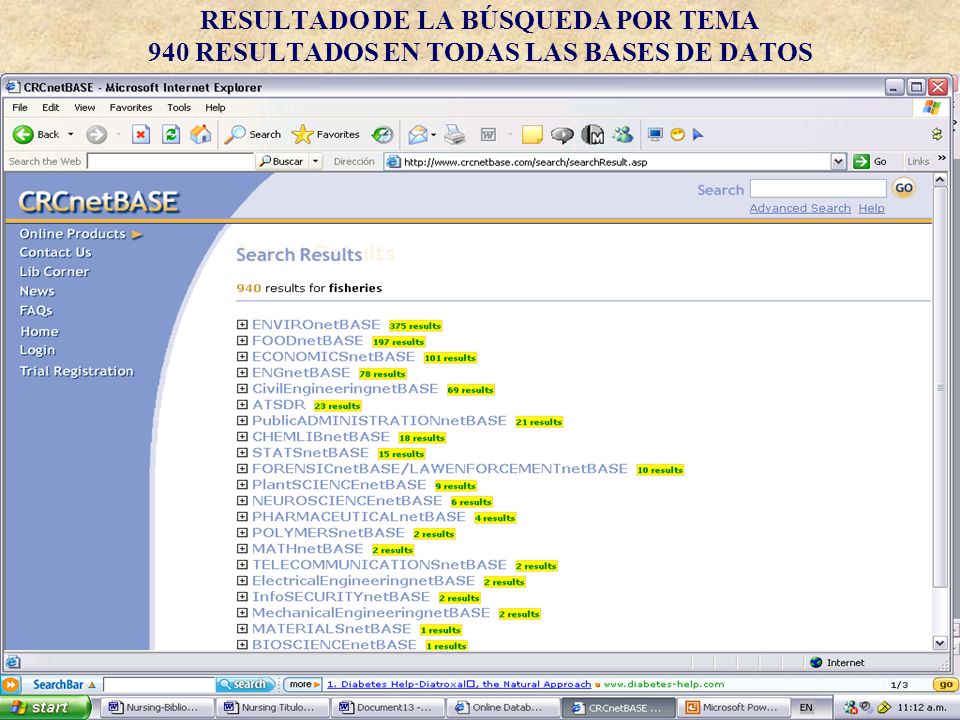Open the File menu
This screenshot has height=720, width=960.
[20, 107]
